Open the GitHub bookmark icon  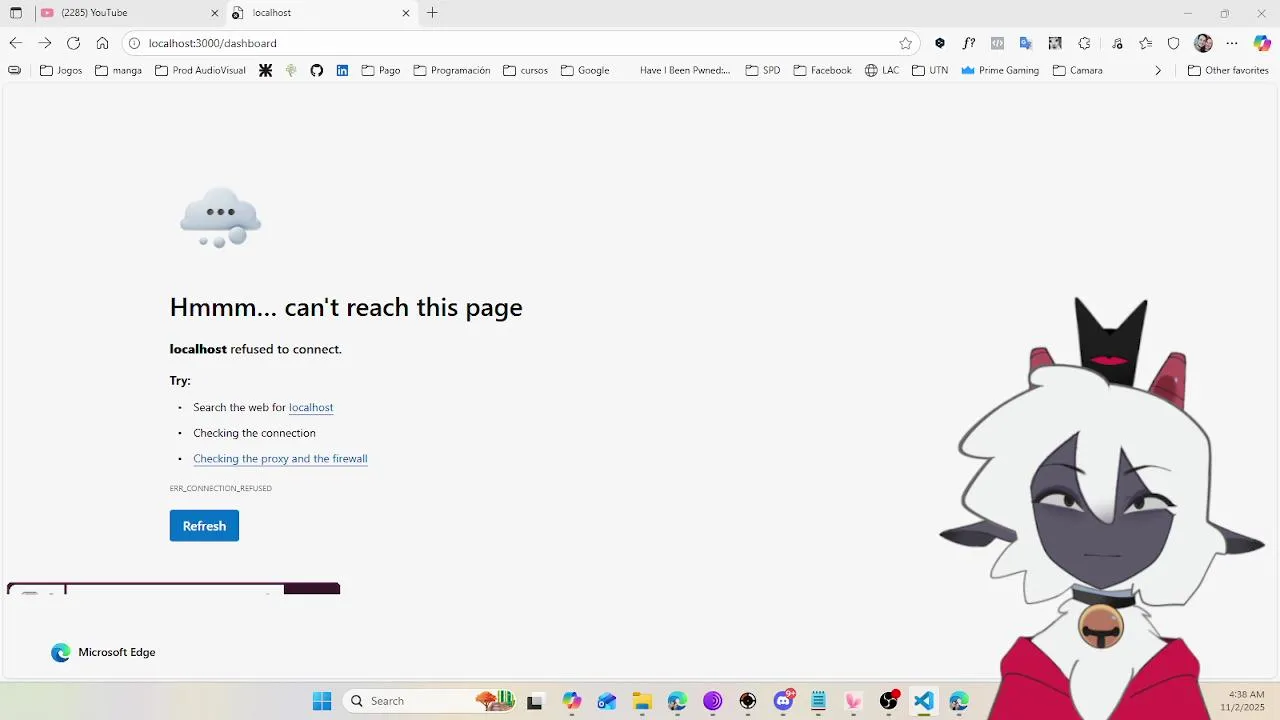click(x=316, y=70)
